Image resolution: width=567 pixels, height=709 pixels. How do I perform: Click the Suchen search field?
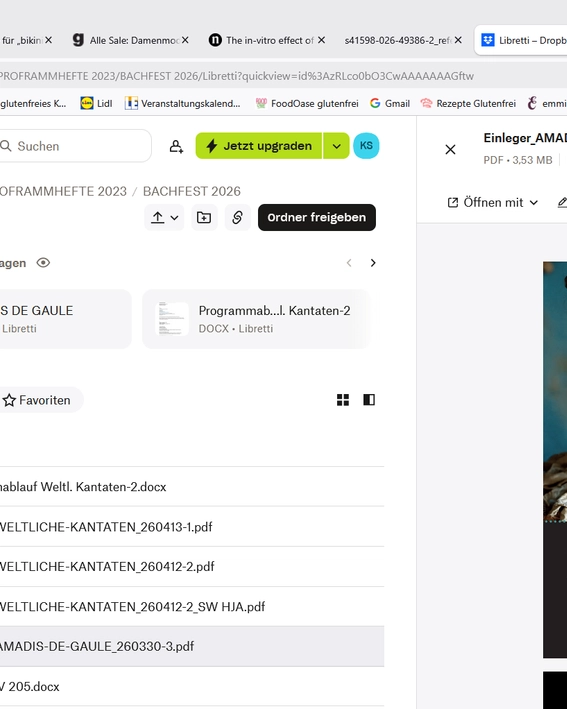pyautogui.click(x=75, y=146)
